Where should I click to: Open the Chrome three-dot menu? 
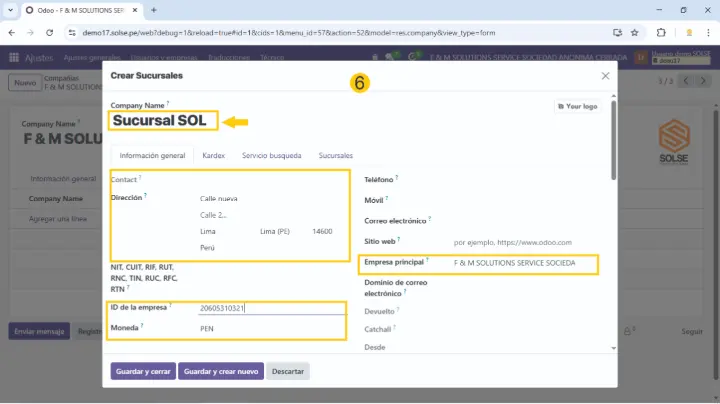click(x=706, y=32)
